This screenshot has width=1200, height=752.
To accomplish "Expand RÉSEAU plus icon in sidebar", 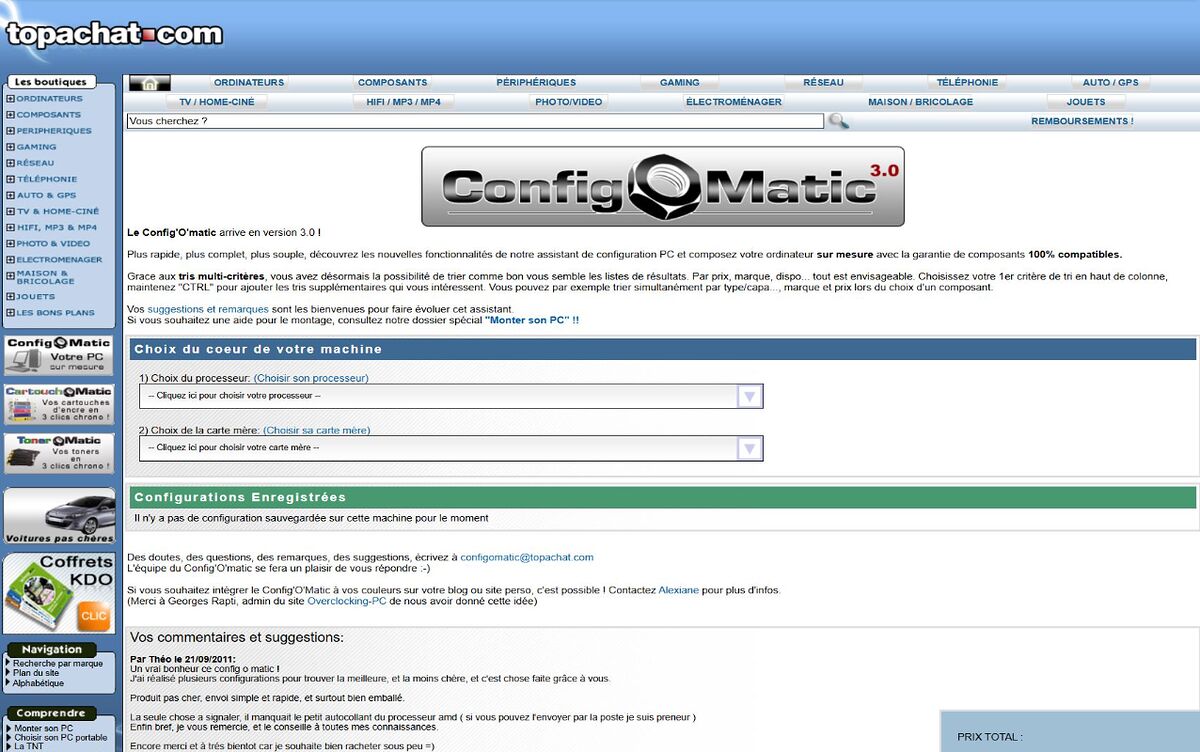I will click(x=10, y=163).
